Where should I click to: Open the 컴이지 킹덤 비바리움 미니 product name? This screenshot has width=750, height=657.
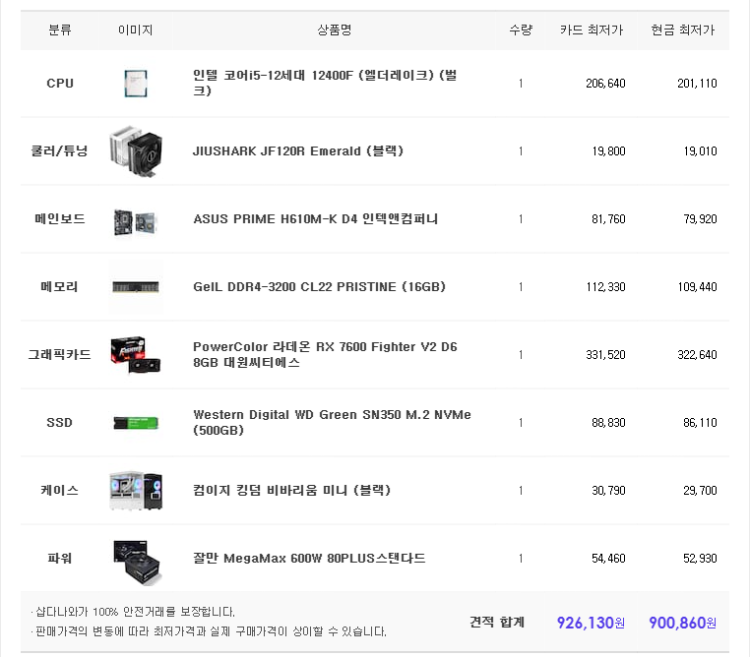[291, 490]
